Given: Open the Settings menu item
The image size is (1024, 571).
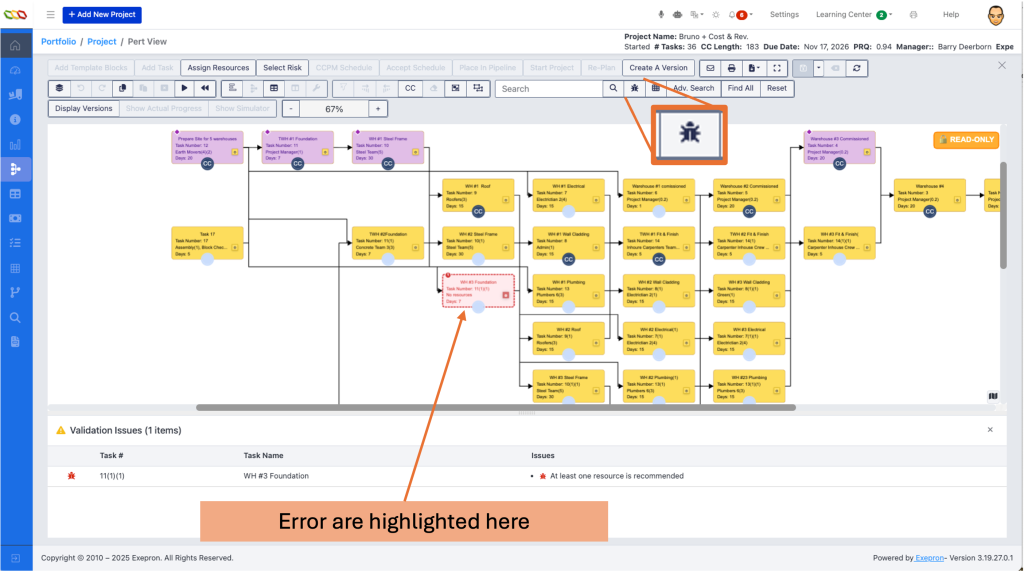Looking at the screenshot, I should [784, 15].
